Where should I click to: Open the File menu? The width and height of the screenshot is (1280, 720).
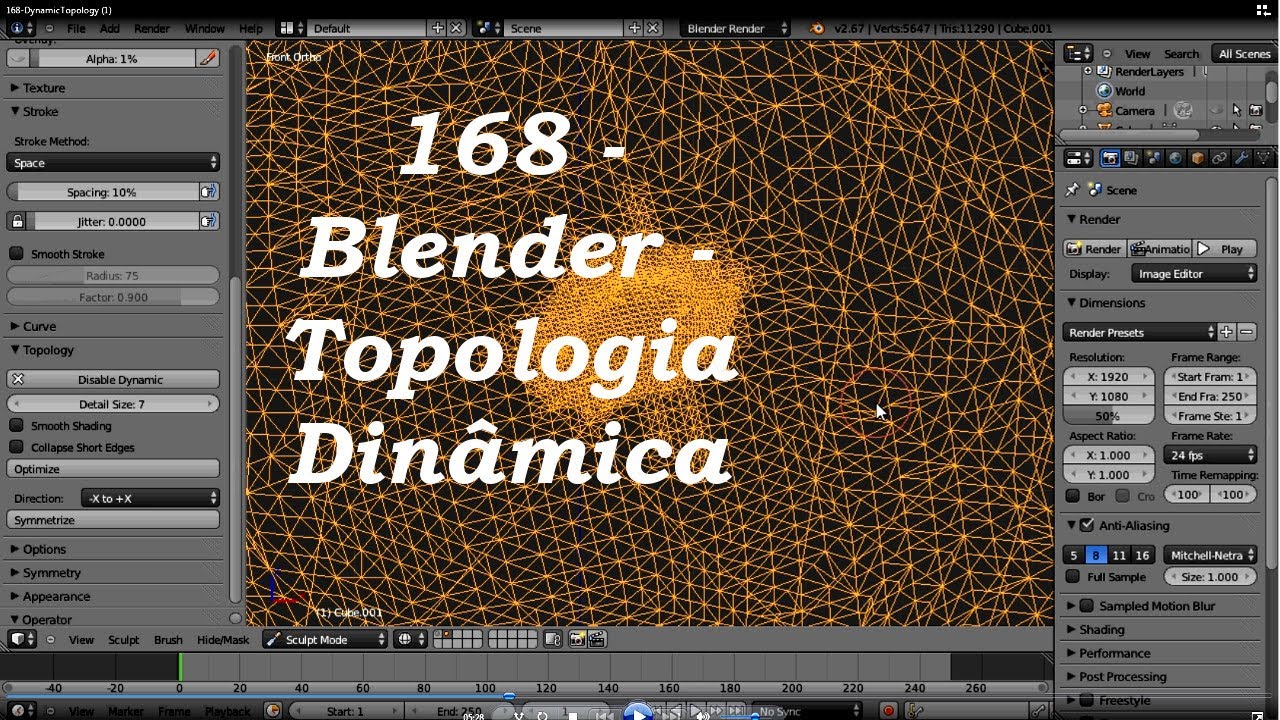[x=76, y=28]
